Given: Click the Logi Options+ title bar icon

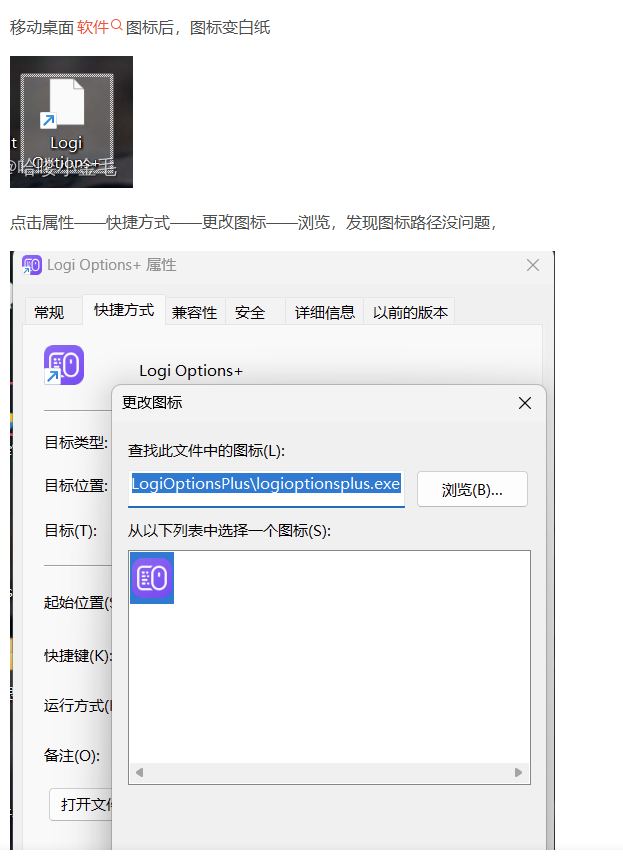Looking at the screenshot, I should (x=31, y=265).
